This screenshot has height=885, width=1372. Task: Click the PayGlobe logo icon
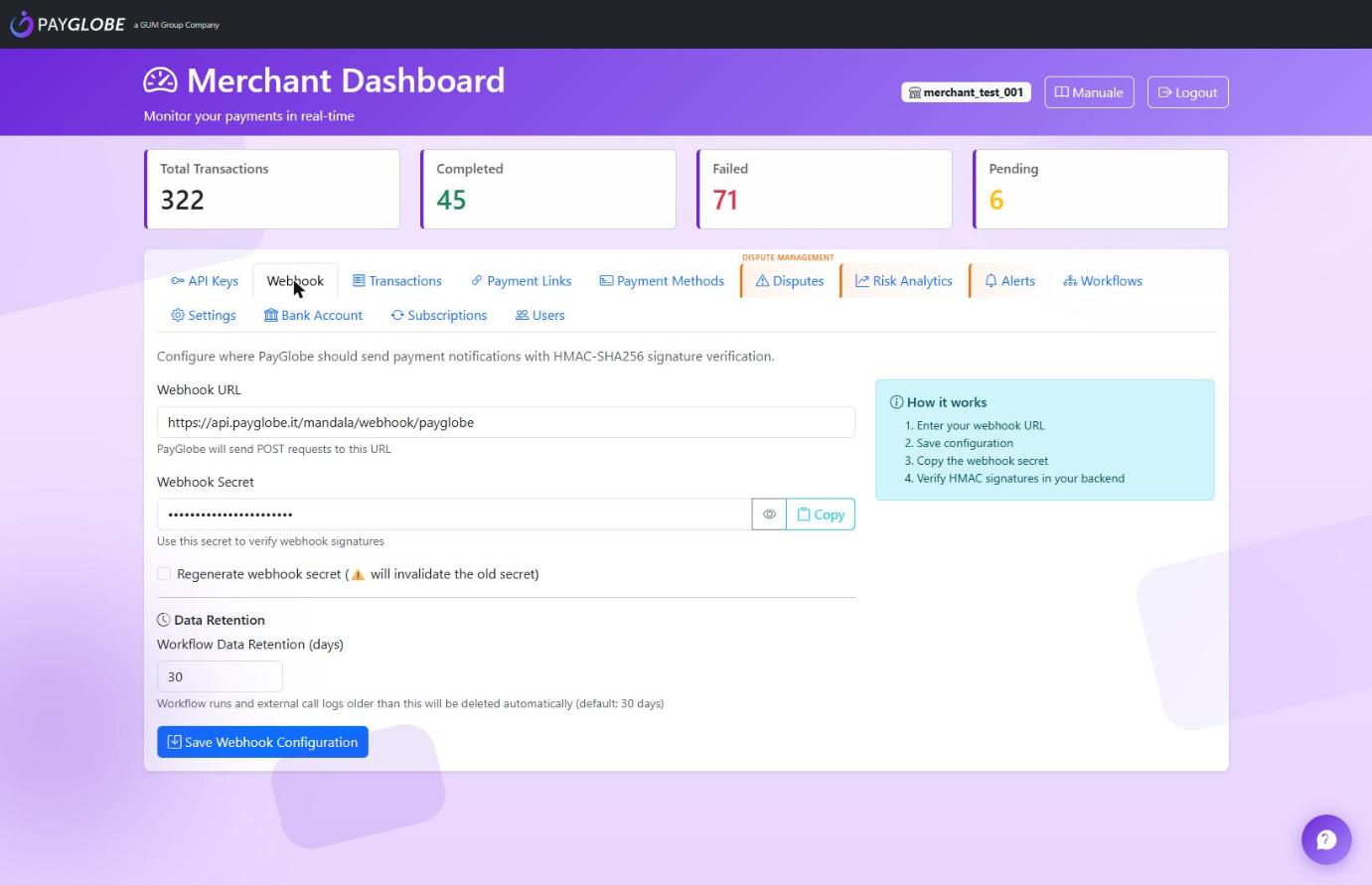coord(21,24)
